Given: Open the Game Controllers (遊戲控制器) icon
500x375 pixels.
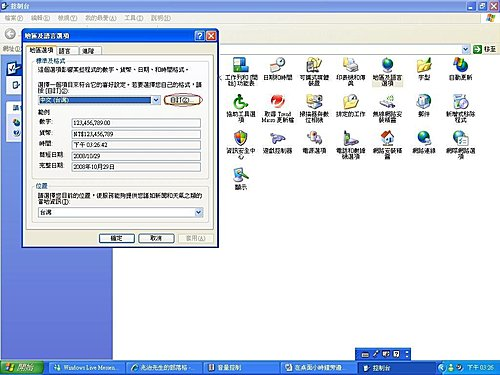Looking at the screenshot, I should pos(277,142).
